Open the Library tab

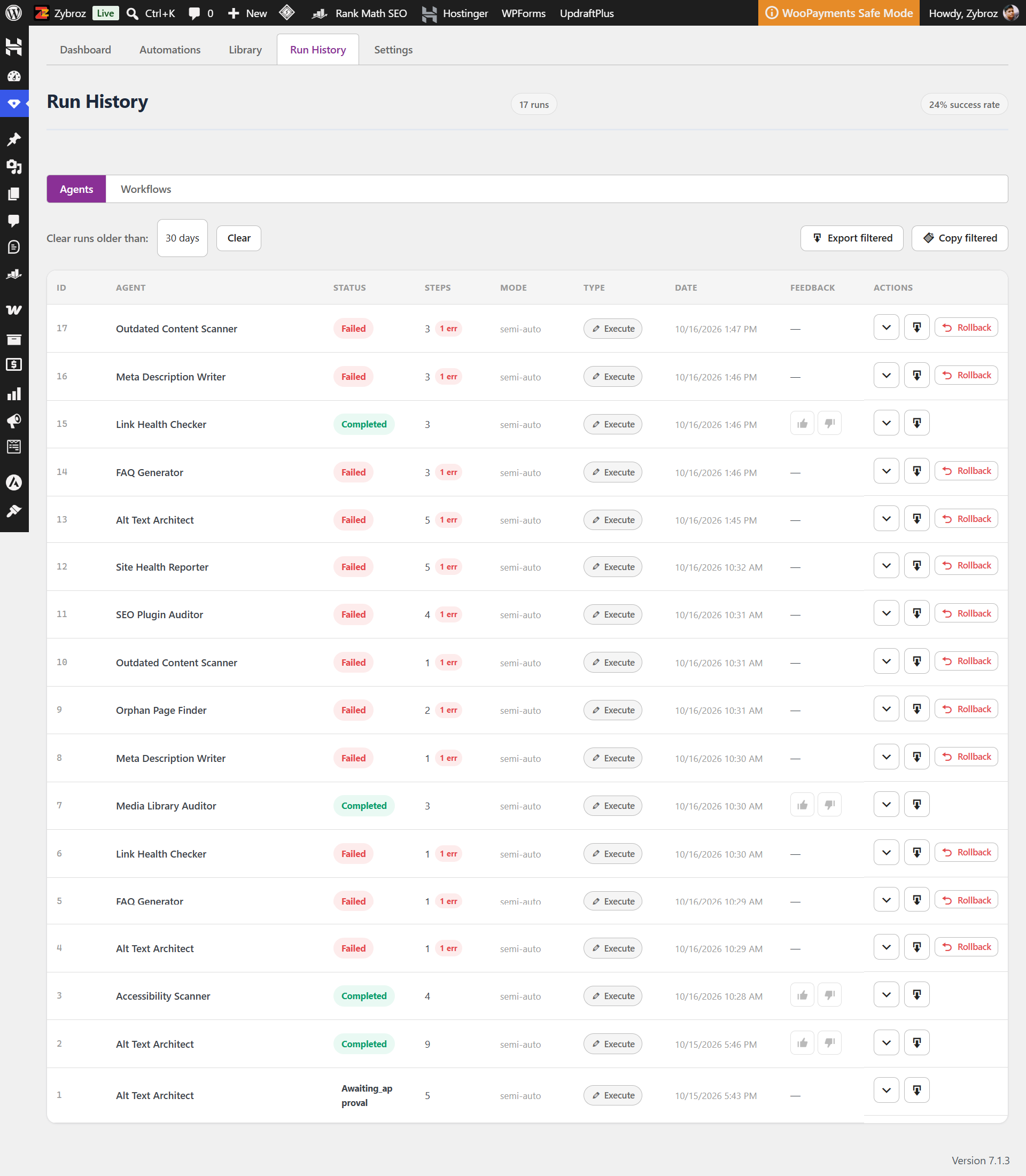click(245, 50)
